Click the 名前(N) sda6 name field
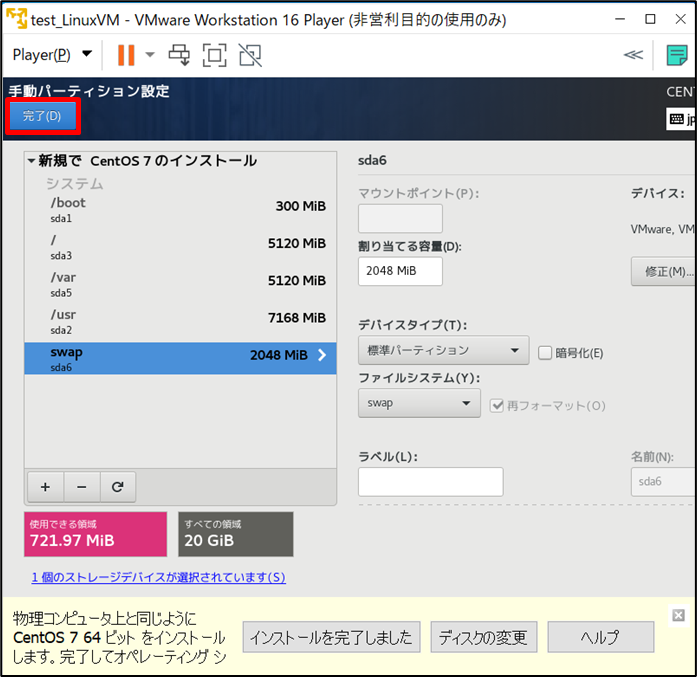The image size is (697, 677). (x=664, y=482)
